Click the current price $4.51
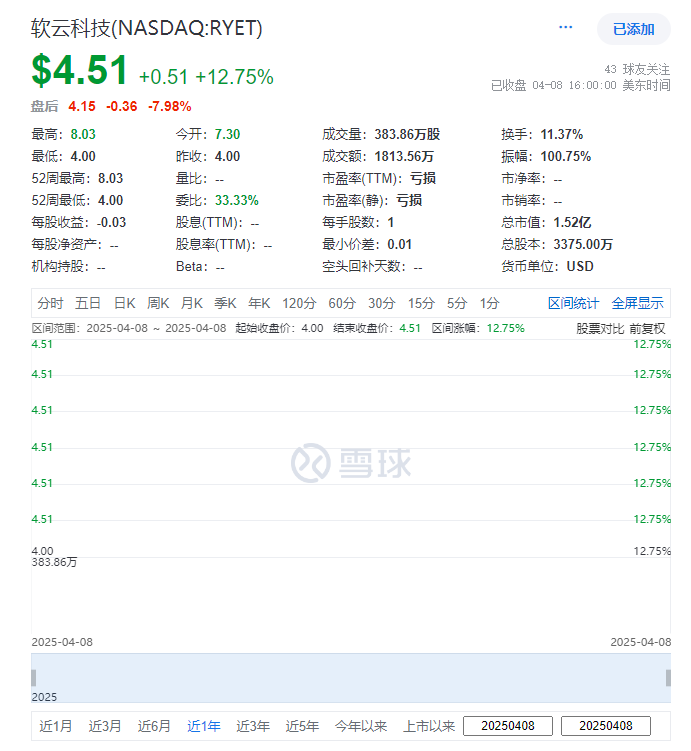691x751 pixels. point(79,70)
